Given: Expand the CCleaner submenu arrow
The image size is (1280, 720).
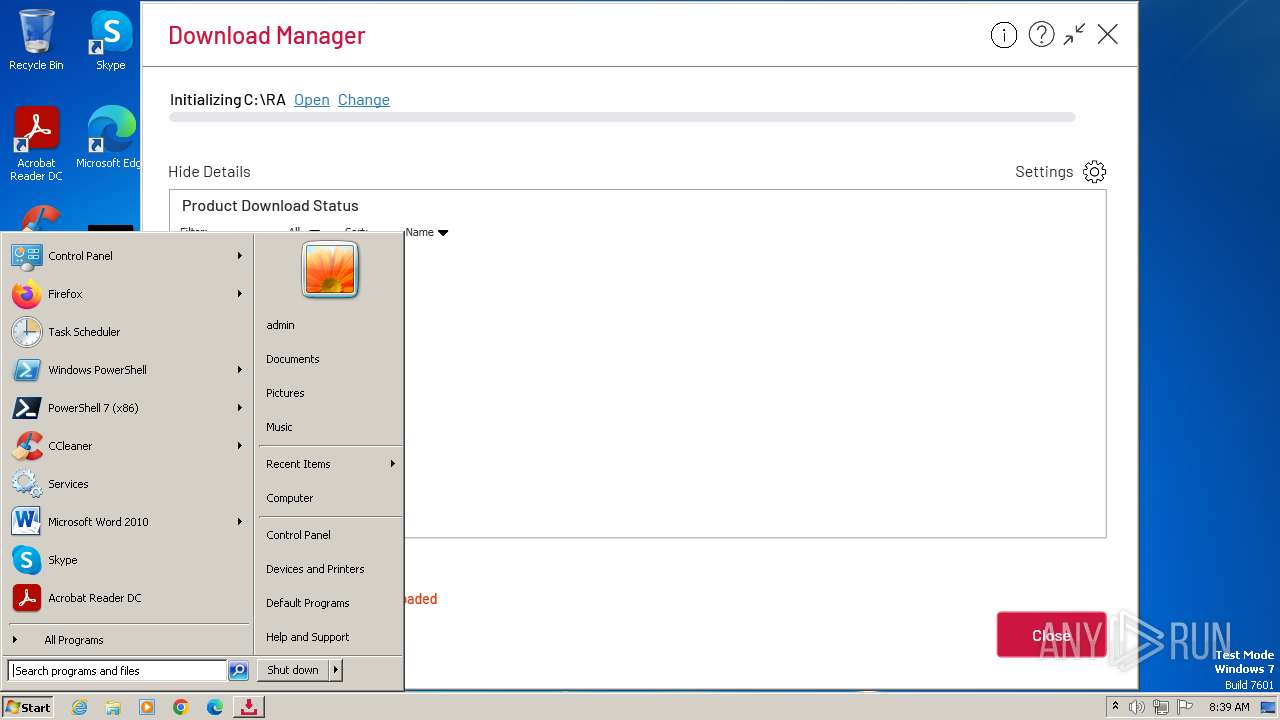Looking at the screenshot, I should 240,446.
